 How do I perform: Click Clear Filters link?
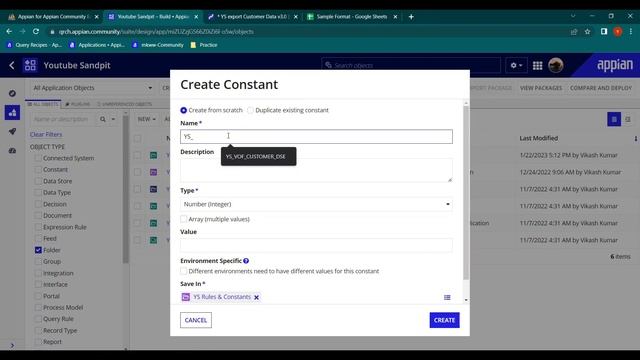click(x=46, y=134)
